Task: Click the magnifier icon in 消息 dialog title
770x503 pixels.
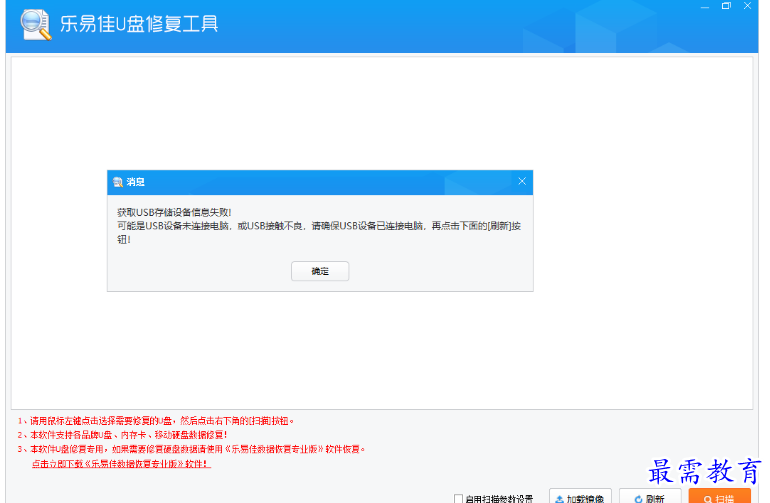Action: (x=118, y=182)
